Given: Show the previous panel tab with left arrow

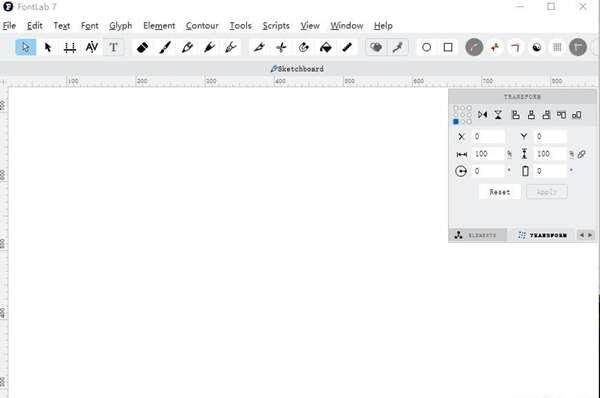Looking at the screenshot, I should pyautogui.click(x=582, y=235).
